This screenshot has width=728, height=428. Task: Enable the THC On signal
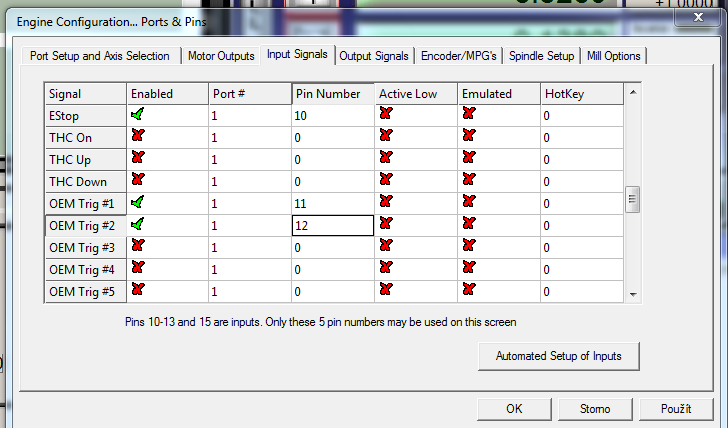(x=138, y=136)
